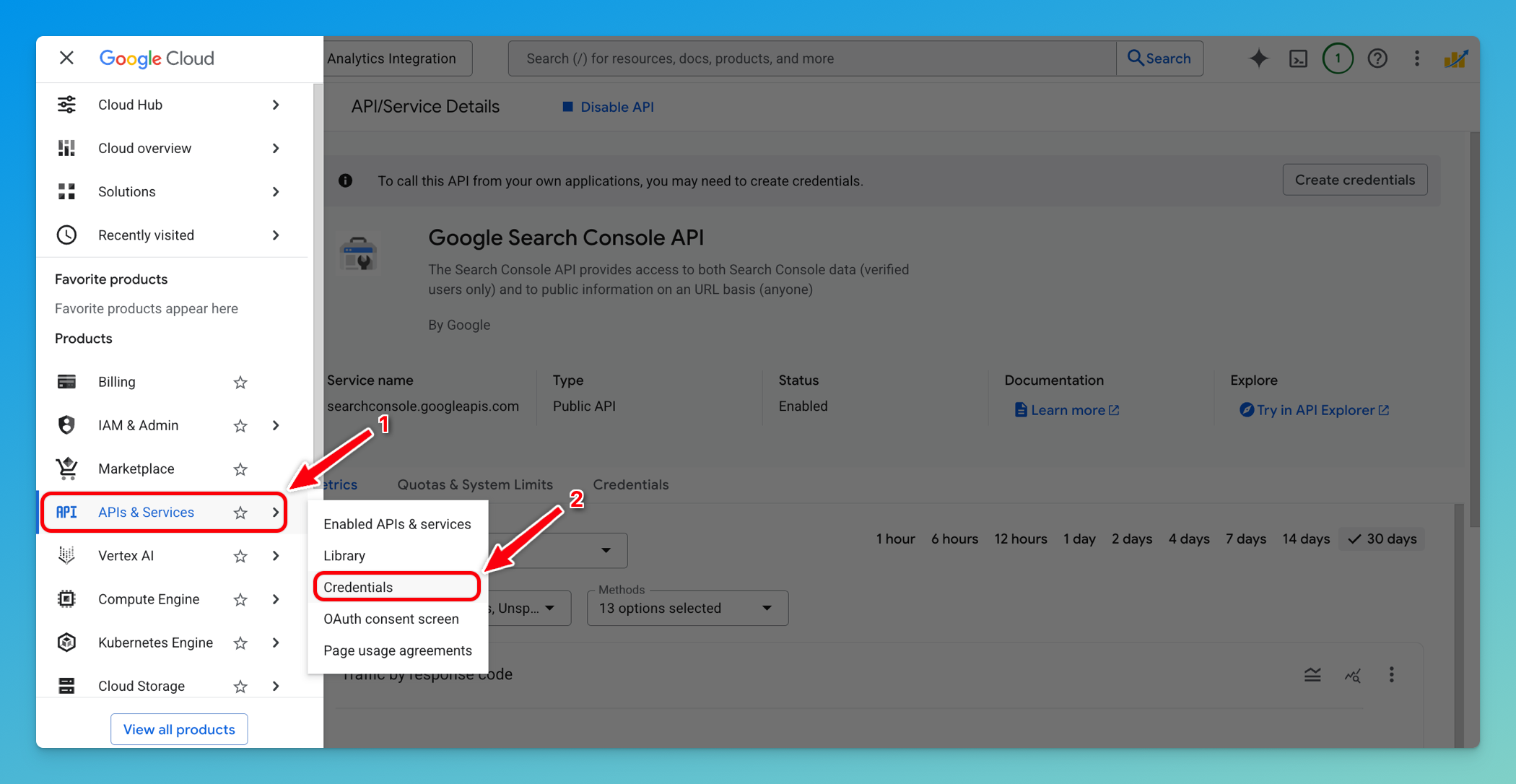Launch the Gemini sparkle assistant

point(1259,58)
